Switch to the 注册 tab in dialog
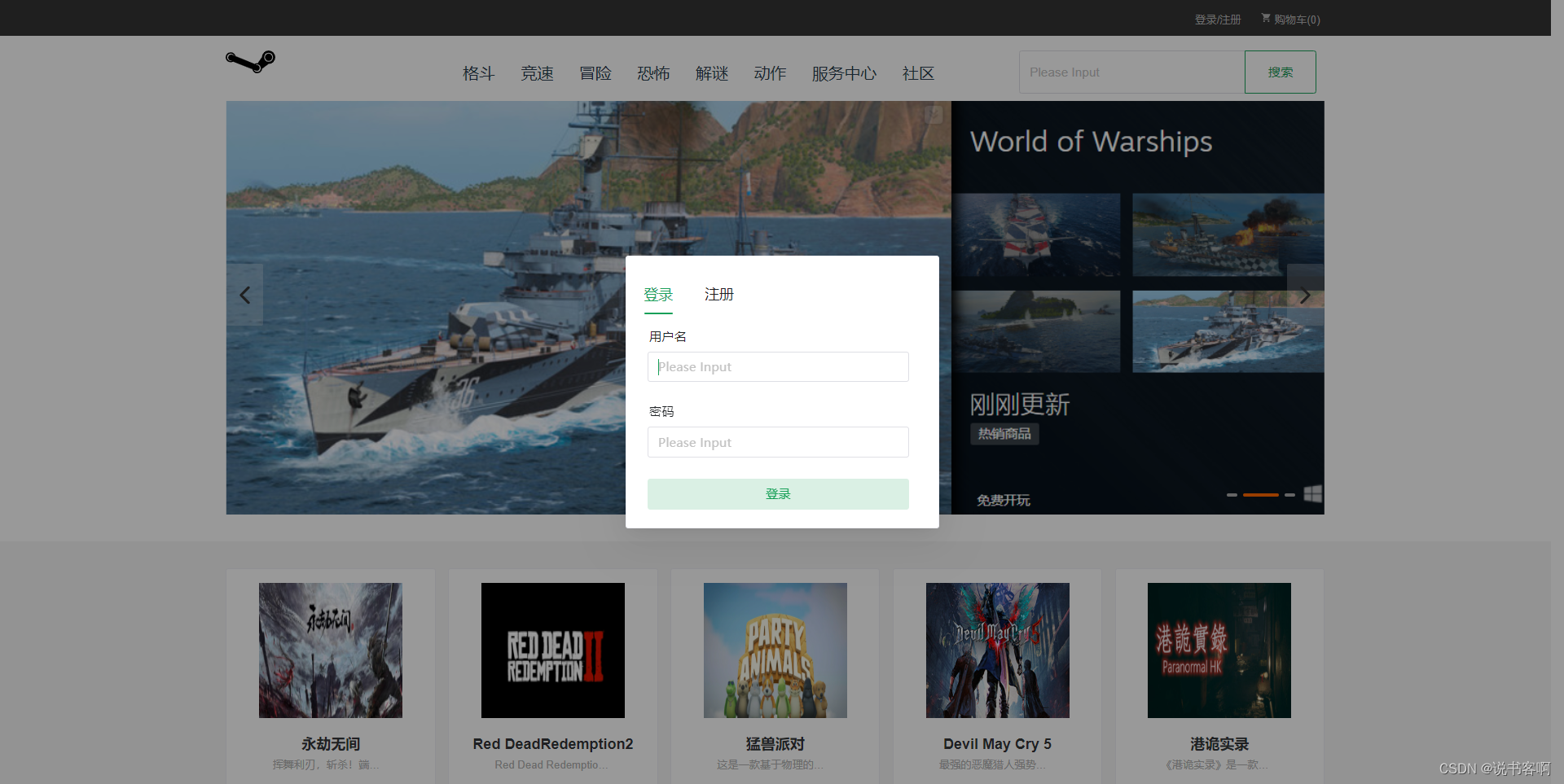This screenshot has width=1564, height=784. [x=718, y=294]
